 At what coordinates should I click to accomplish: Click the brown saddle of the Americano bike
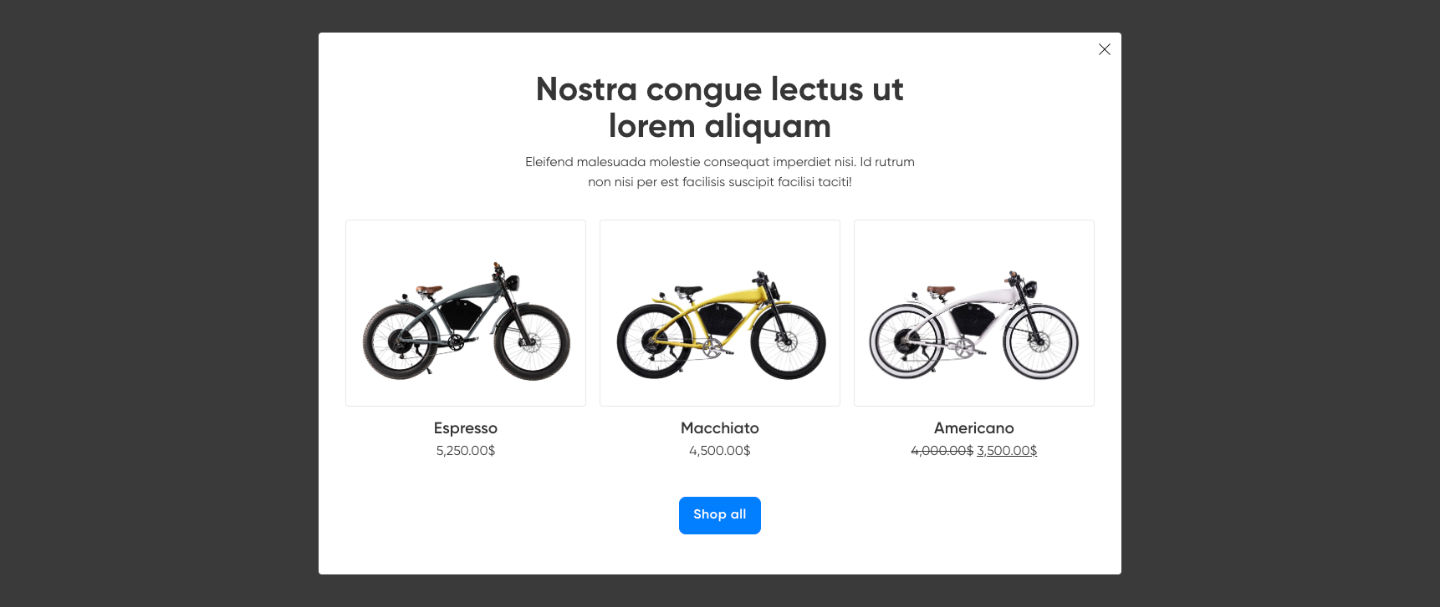[x=941, y=291]
